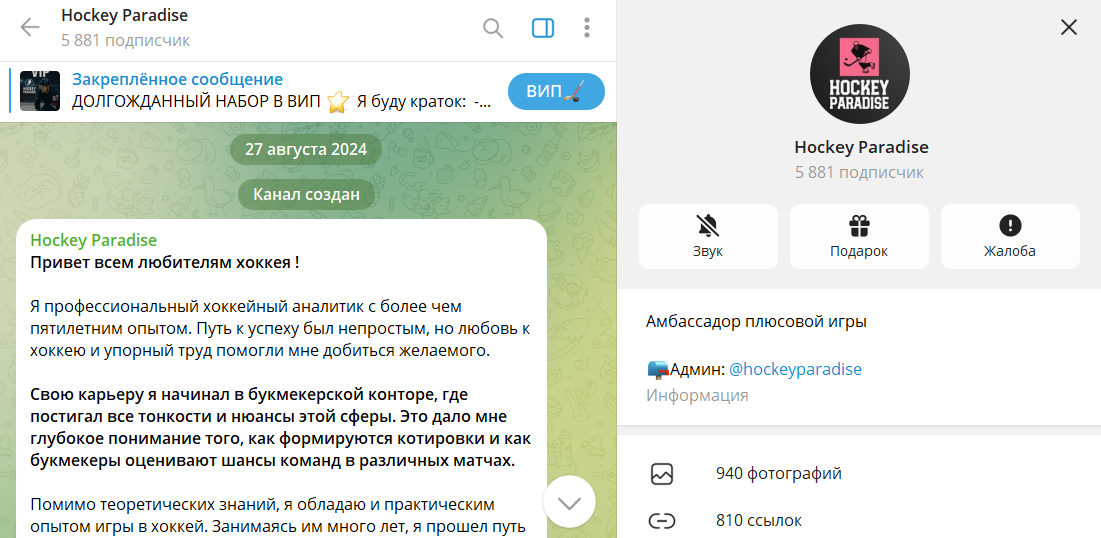The image size is (1101, 538).
Task: Click the link chain icon
Action: [661, 521]
